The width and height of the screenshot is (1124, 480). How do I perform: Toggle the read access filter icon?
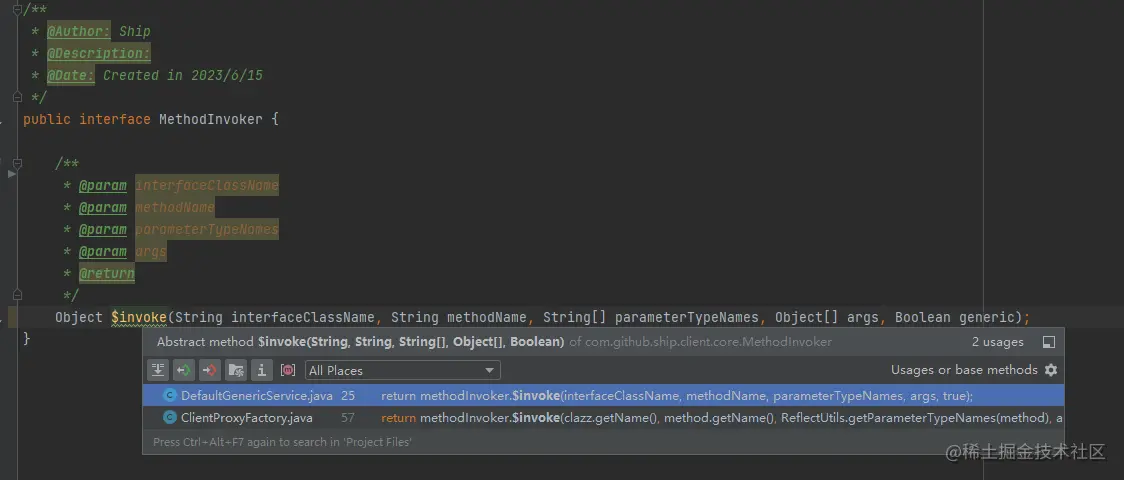(184, 370)
